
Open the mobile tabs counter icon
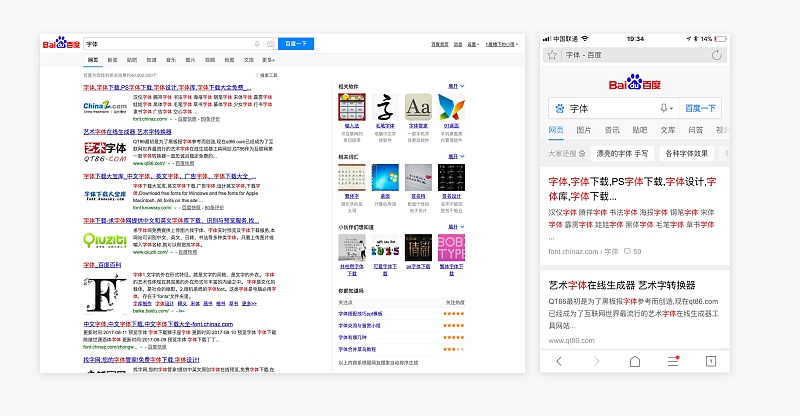click(x=711, y=361)
